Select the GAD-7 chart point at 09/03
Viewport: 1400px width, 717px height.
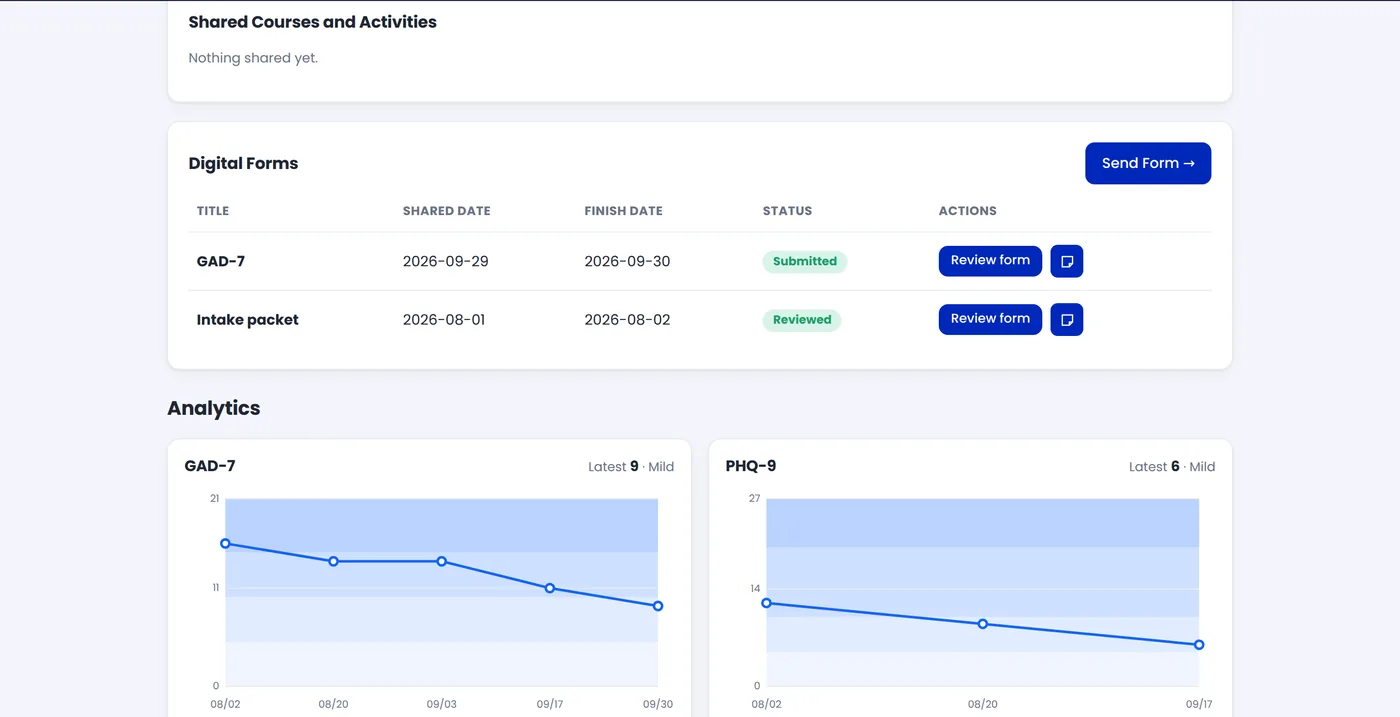click(x=441, y=562)
